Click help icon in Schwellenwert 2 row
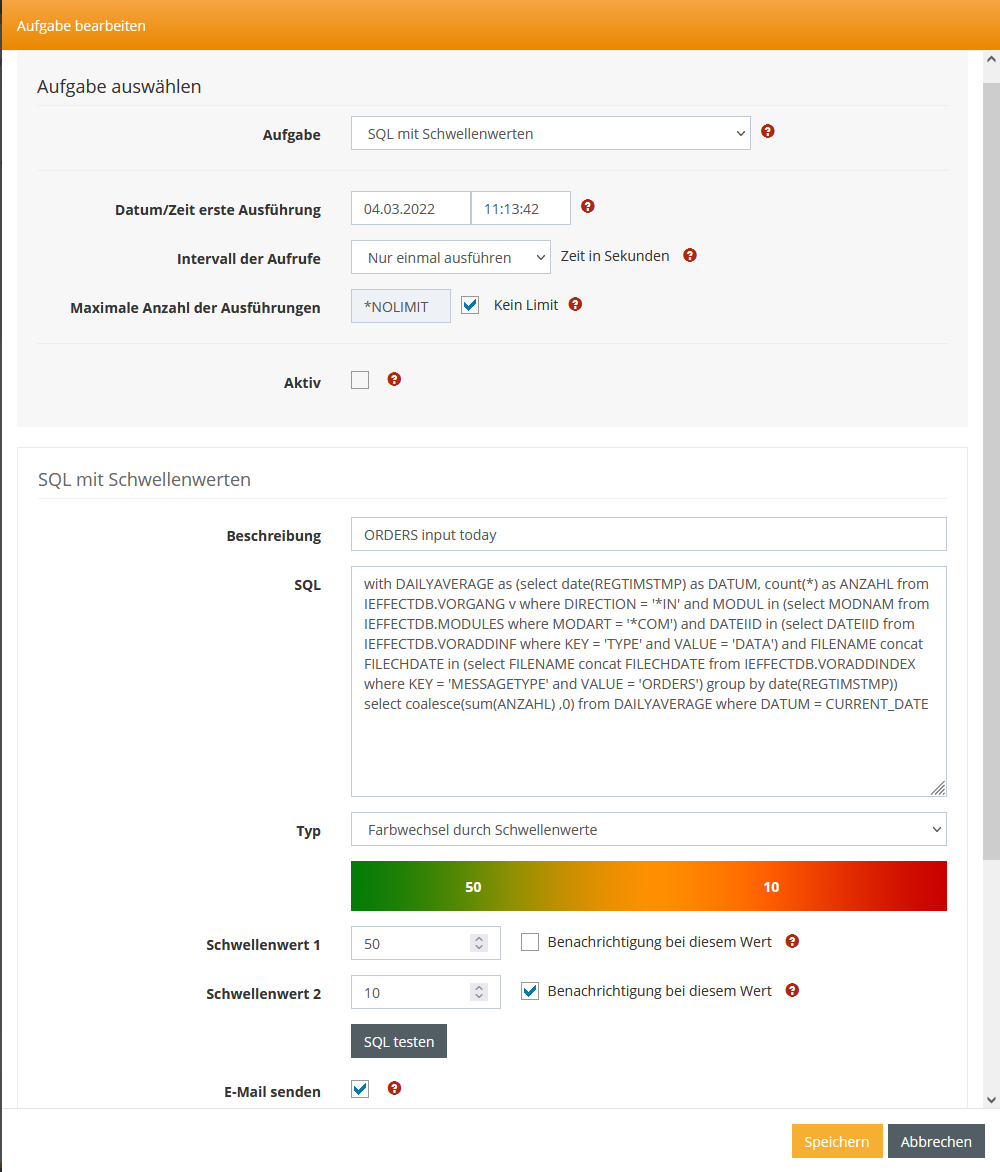Image resolution: width=1000 pixels, height=1172 pixels. [793, 990]
